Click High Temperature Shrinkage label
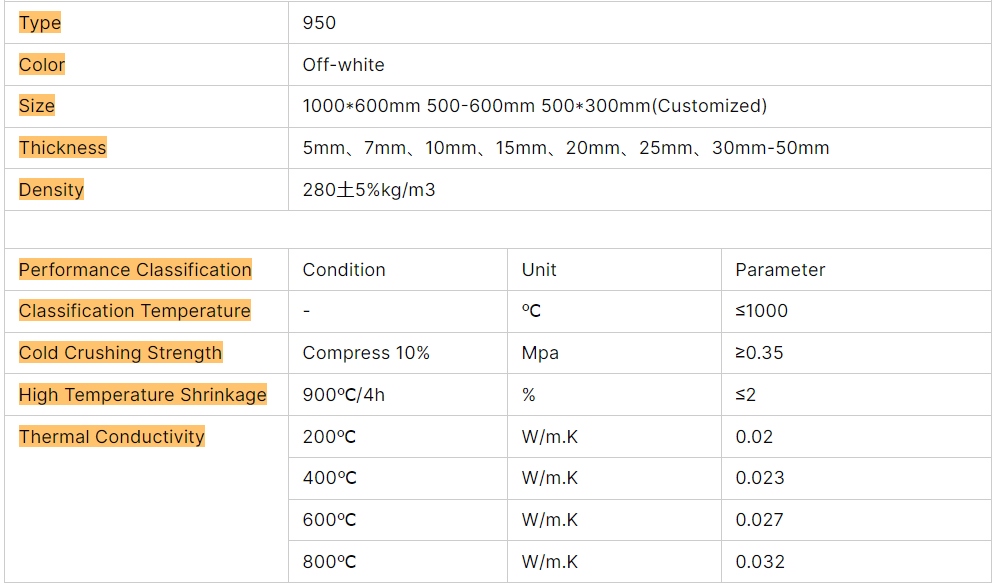Viewport: 992px width, 585px height. [143, 395]
